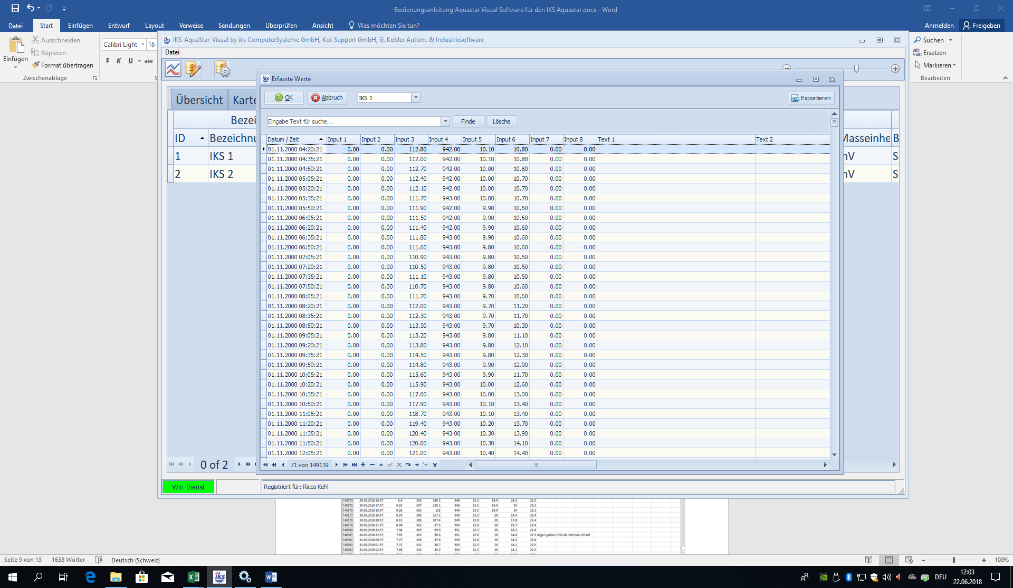Open the Einfügen ribbon tab

tap(81, 25)
